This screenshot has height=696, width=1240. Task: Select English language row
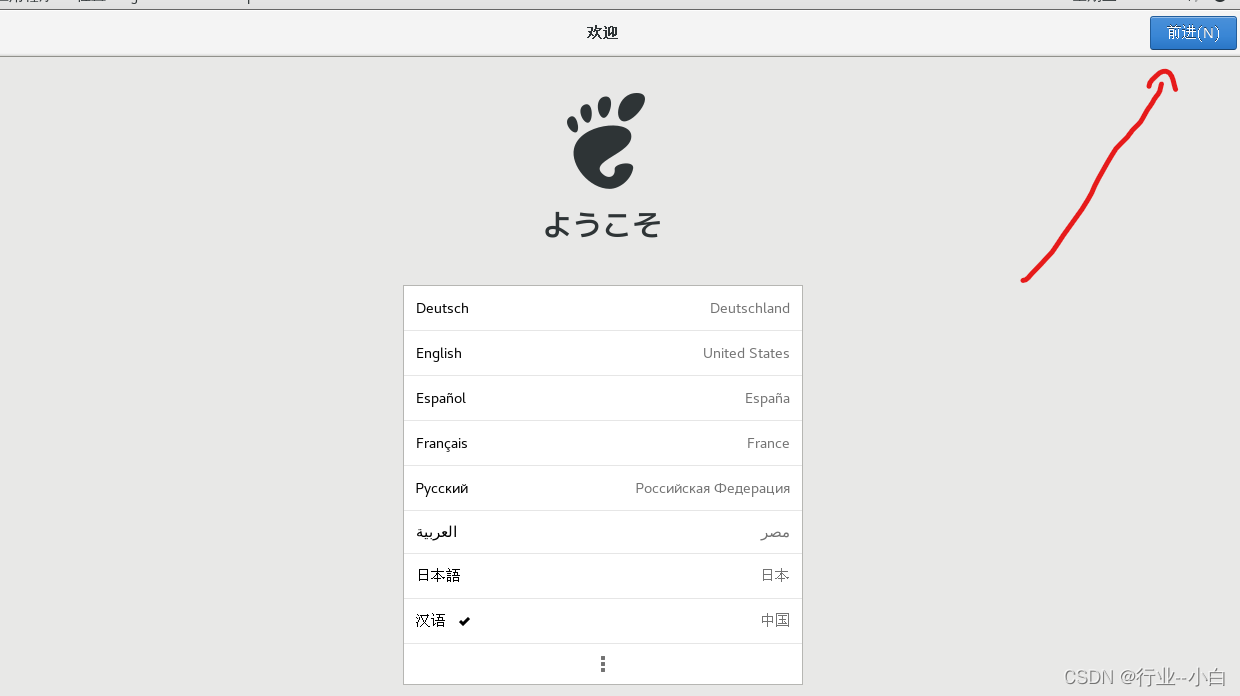coord(603,353)
